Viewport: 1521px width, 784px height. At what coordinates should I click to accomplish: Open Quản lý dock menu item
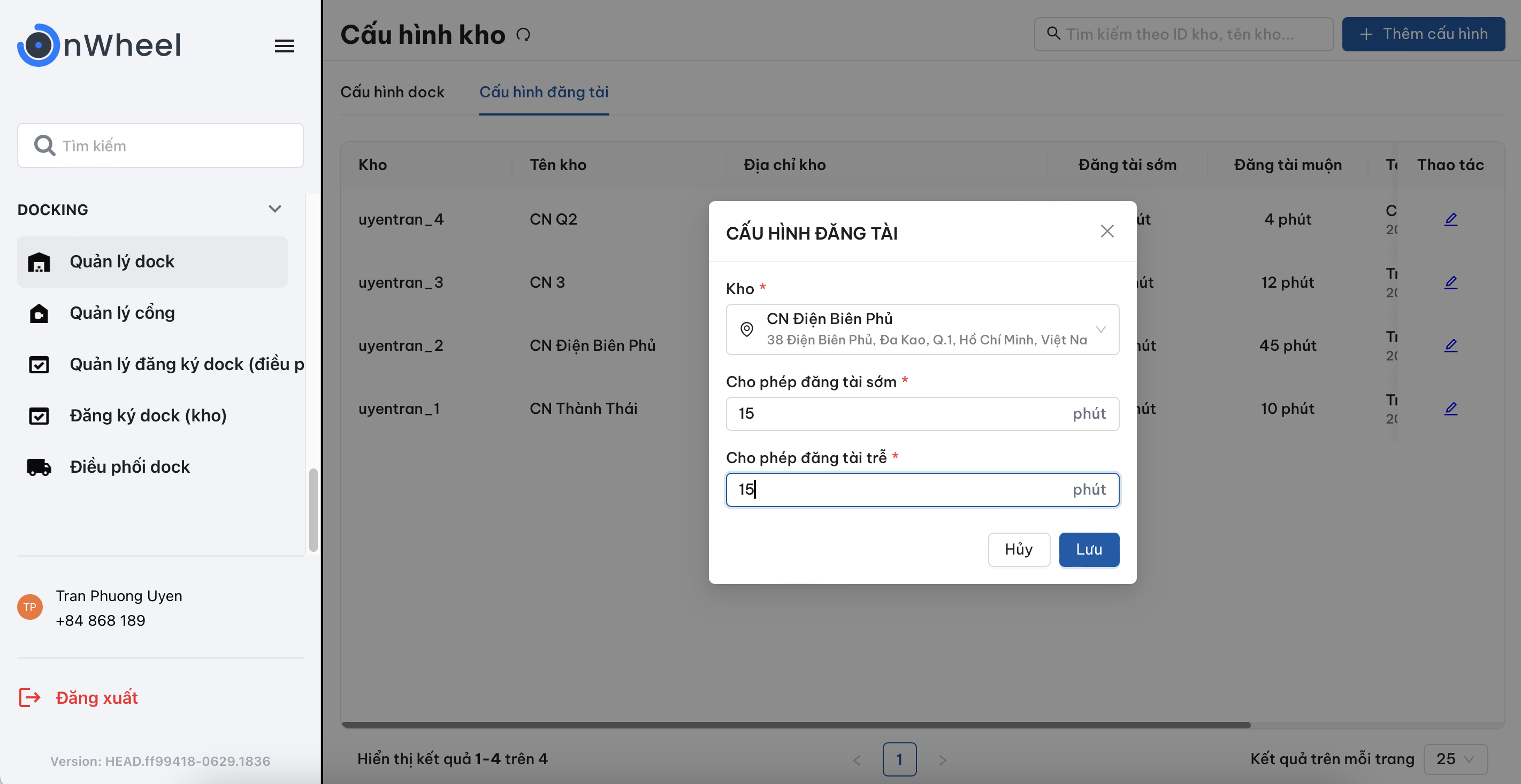click(152, 262)
